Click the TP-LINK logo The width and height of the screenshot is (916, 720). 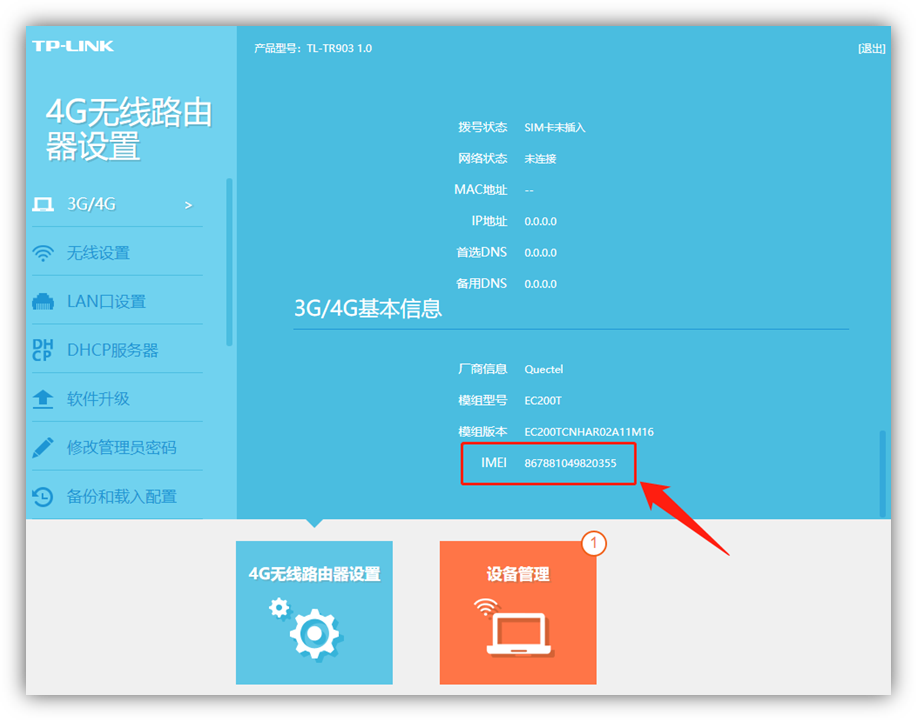73,46
